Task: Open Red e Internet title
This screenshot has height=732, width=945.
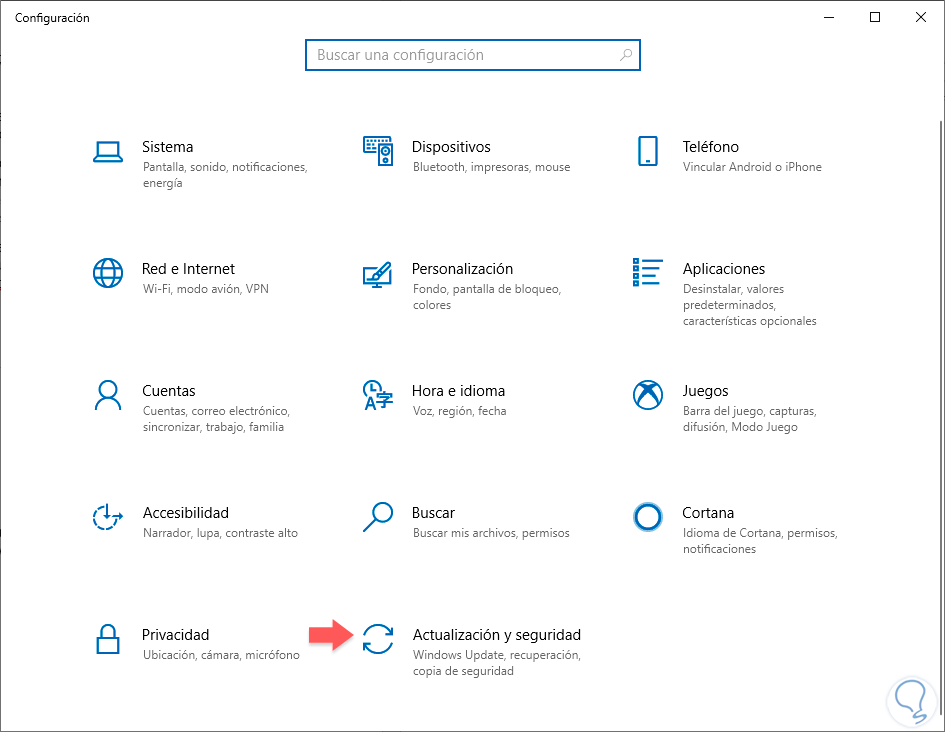Action: click(188, 269)
